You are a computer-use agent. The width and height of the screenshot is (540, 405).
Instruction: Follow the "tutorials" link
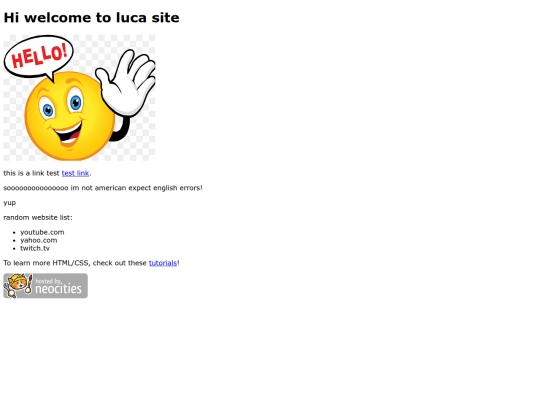(163, 263)
